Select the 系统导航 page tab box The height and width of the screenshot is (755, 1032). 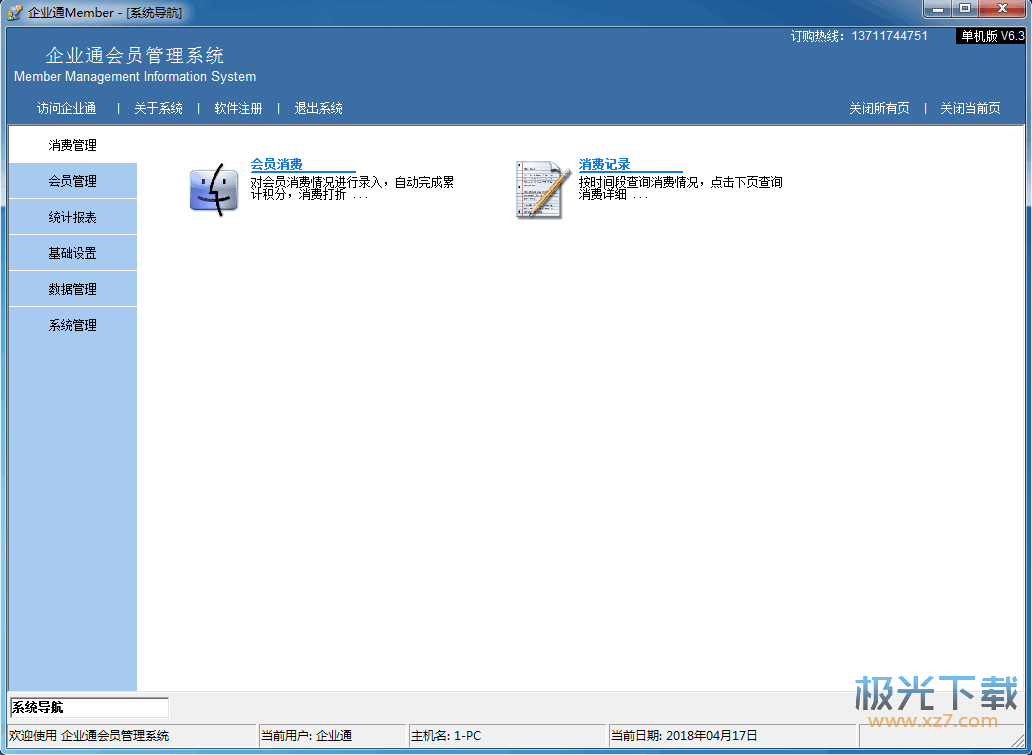point(89,708)
